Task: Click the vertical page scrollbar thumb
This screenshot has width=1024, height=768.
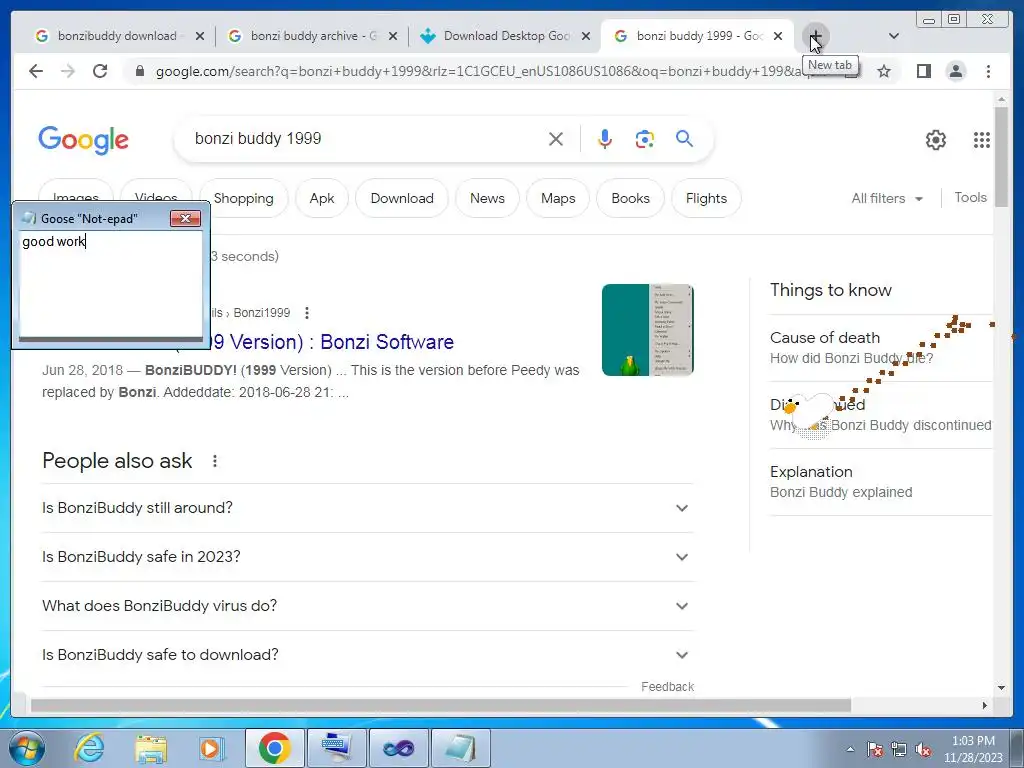Action: point(1001,157)
